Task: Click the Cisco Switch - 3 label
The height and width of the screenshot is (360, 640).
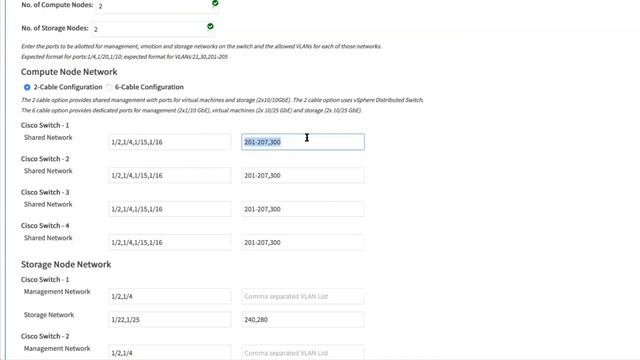Action: pyautogui.click(x=45, y=192)
